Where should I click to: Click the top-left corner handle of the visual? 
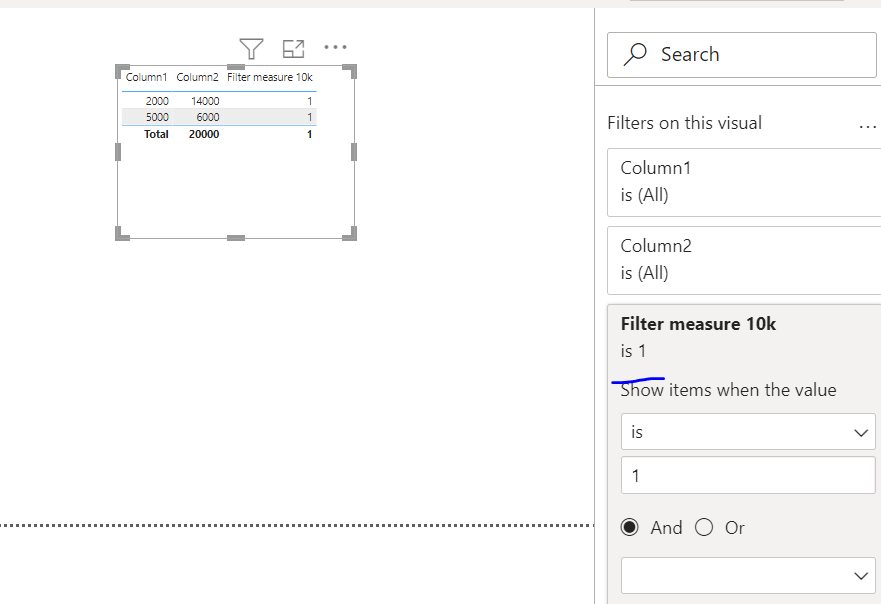[122, 71]
